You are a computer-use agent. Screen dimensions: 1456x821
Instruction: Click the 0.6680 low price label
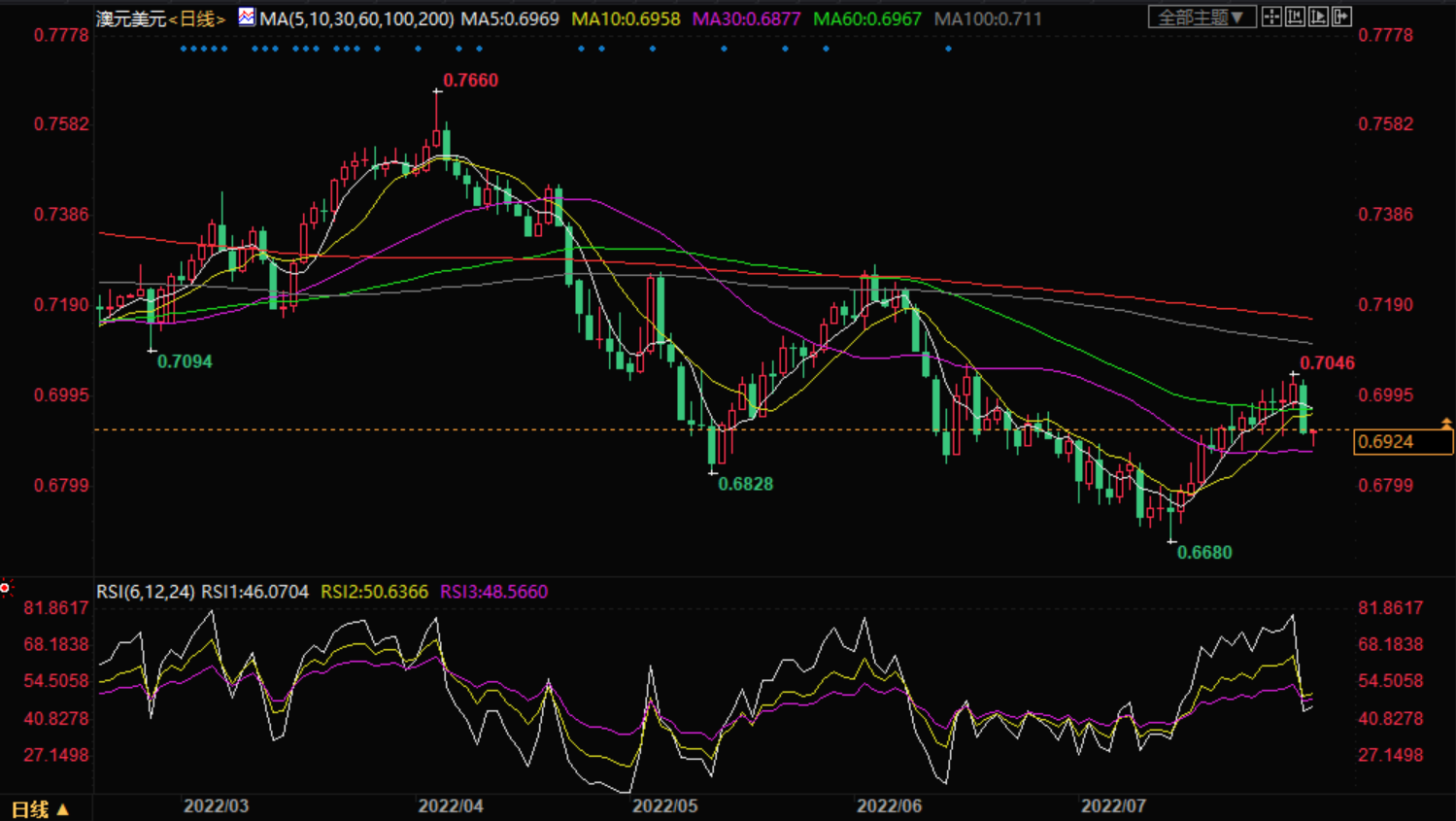click(x=1204, y=553)
